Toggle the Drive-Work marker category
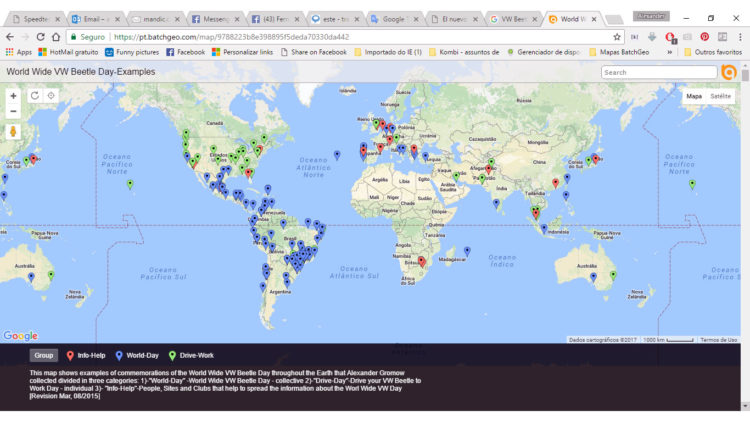Viewport: 750px width, 422px height. point(191,355)
